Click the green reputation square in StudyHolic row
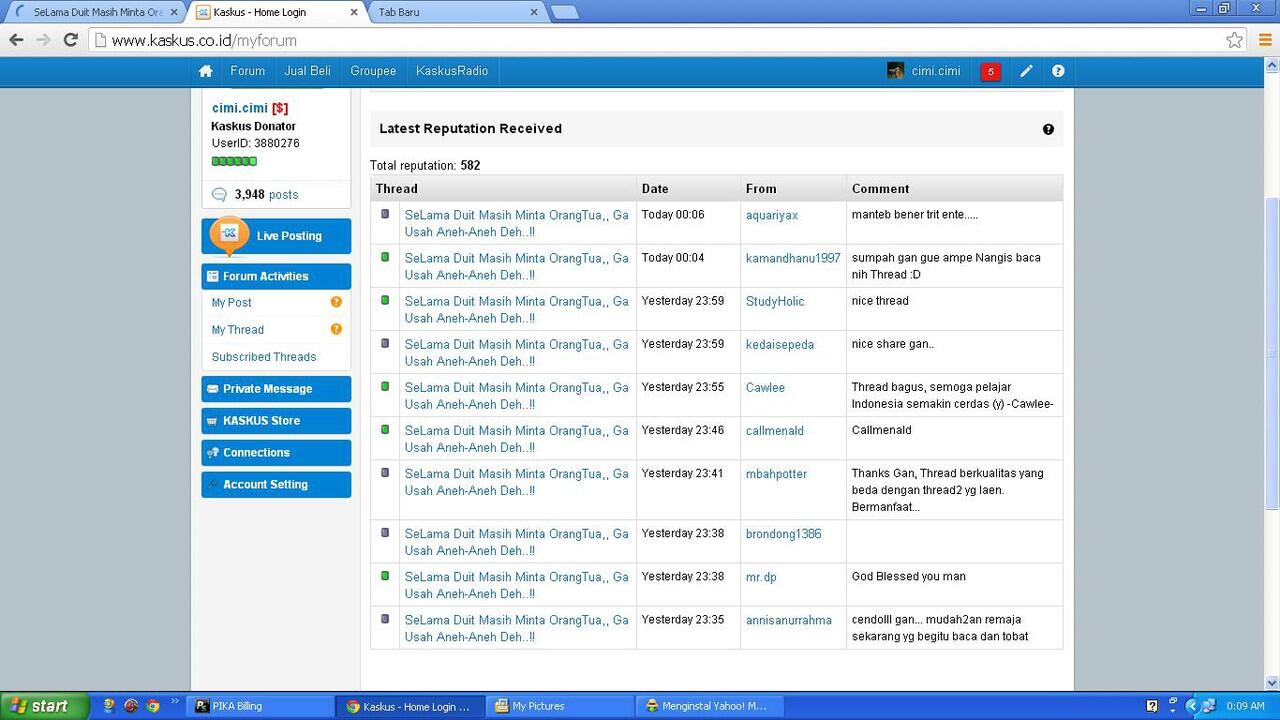The height and width of the screenshot is (720, 1280). (385, 300)
